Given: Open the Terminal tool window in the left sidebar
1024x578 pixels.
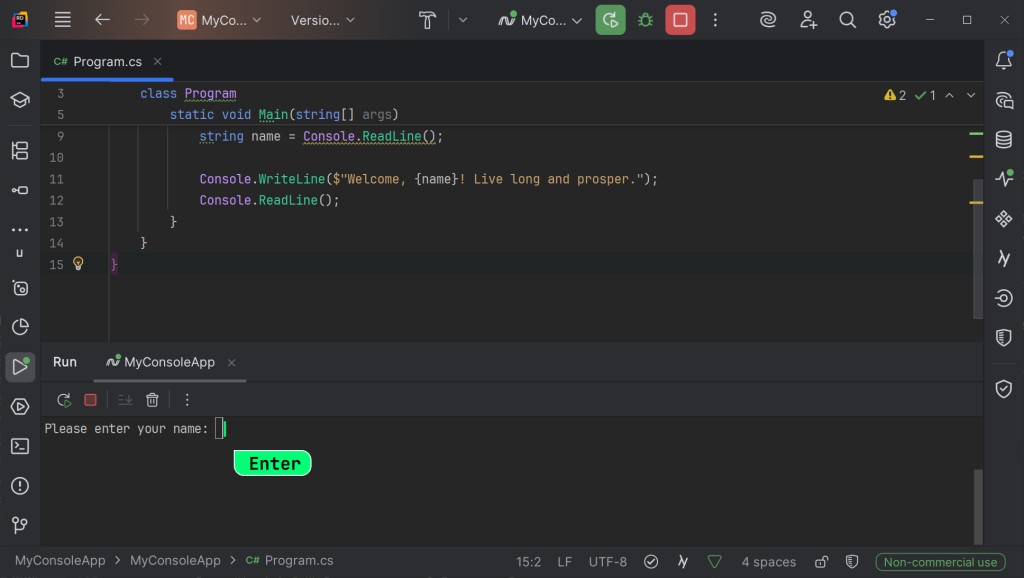Looking at the screenshot, I should coord(19,446).
